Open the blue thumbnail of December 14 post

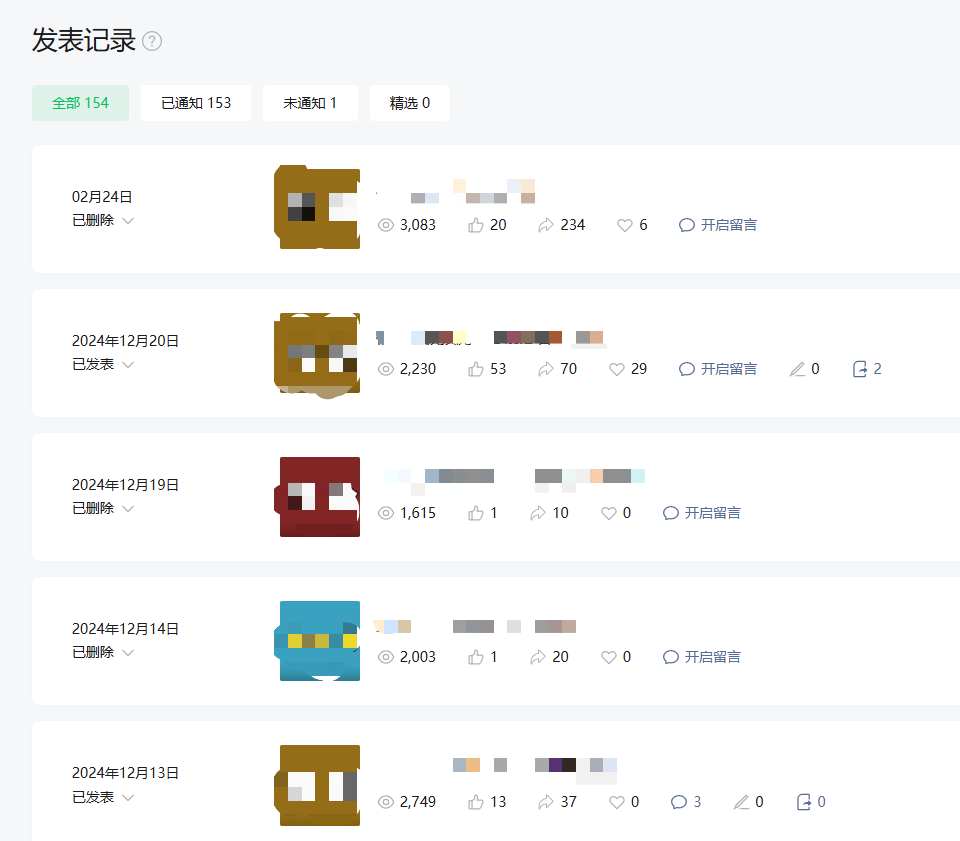pos(318,641)
